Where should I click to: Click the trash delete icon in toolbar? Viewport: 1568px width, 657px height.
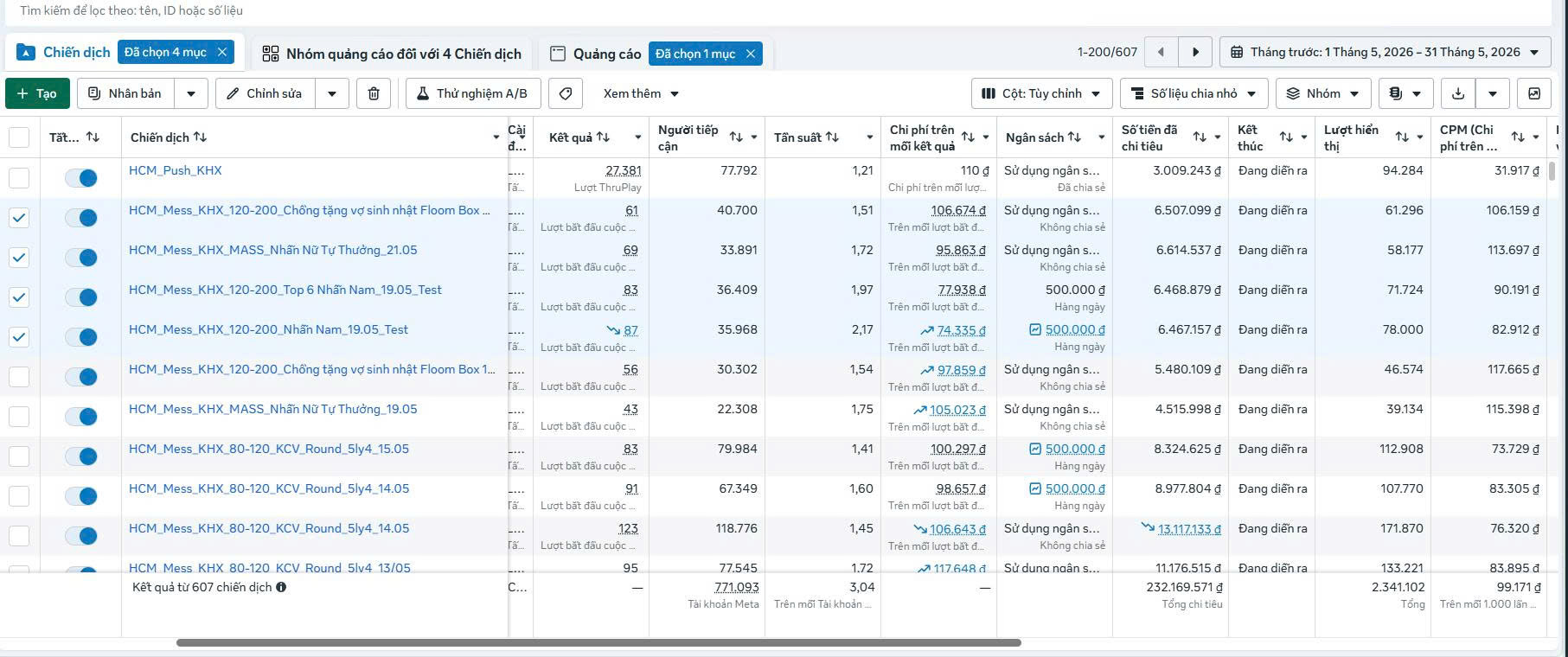click(374, 93)
